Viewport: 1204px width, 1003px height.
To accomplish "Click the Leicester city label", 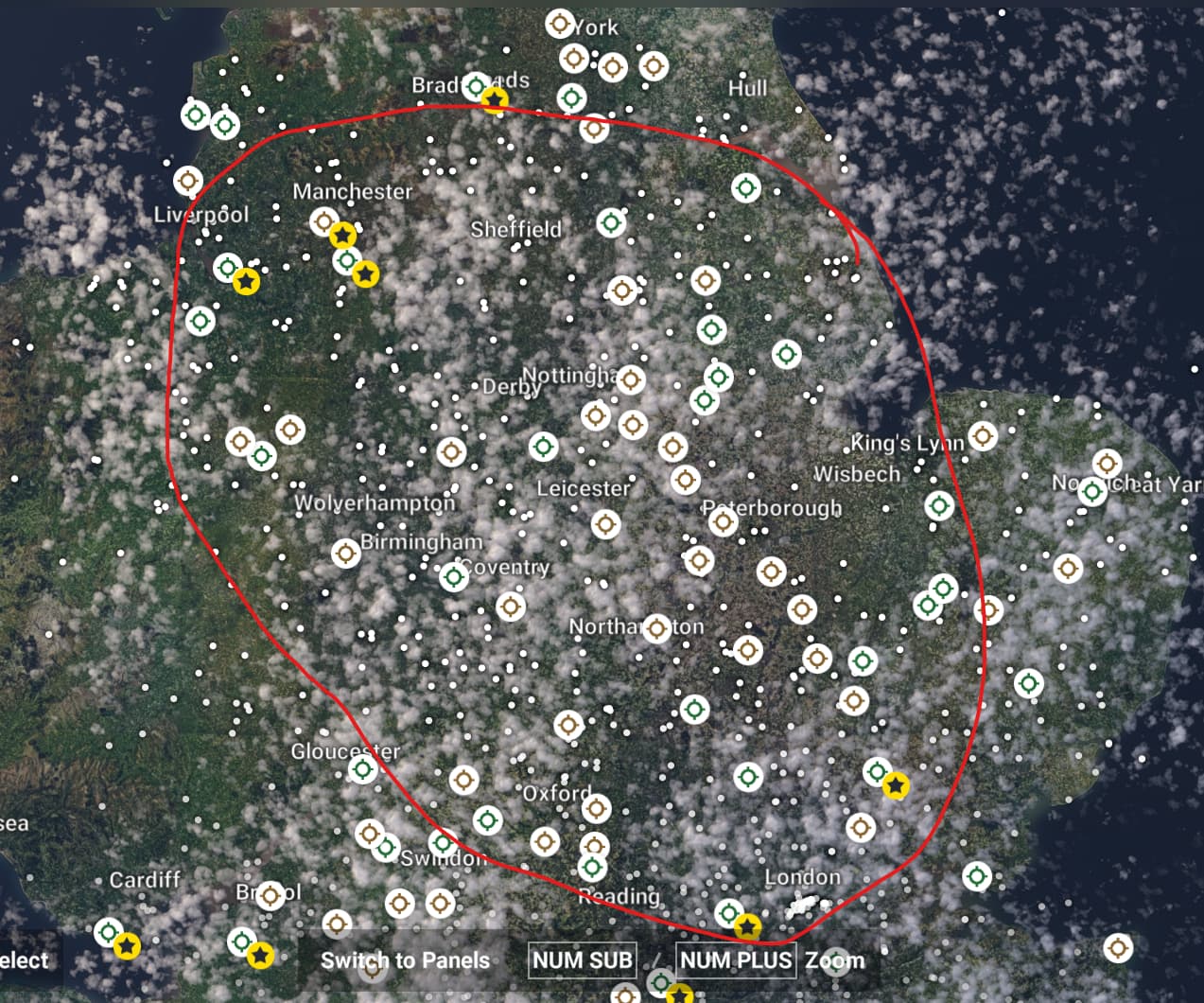I will coord(583,488).
